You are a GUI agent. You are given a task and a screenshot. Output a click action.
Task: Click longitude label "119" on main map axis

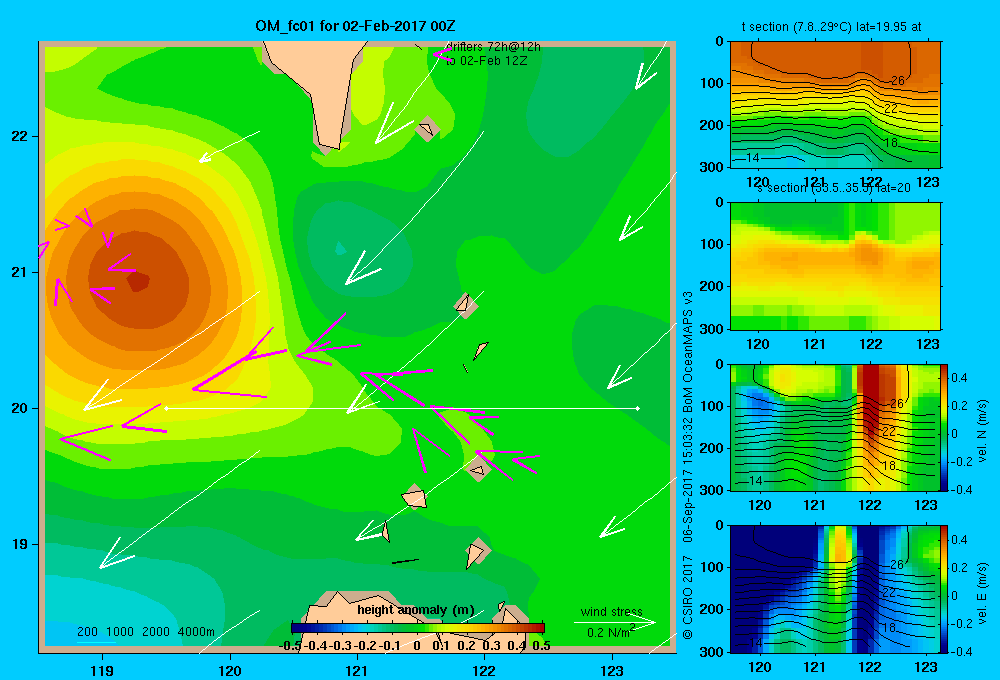[x=102, y=670]
